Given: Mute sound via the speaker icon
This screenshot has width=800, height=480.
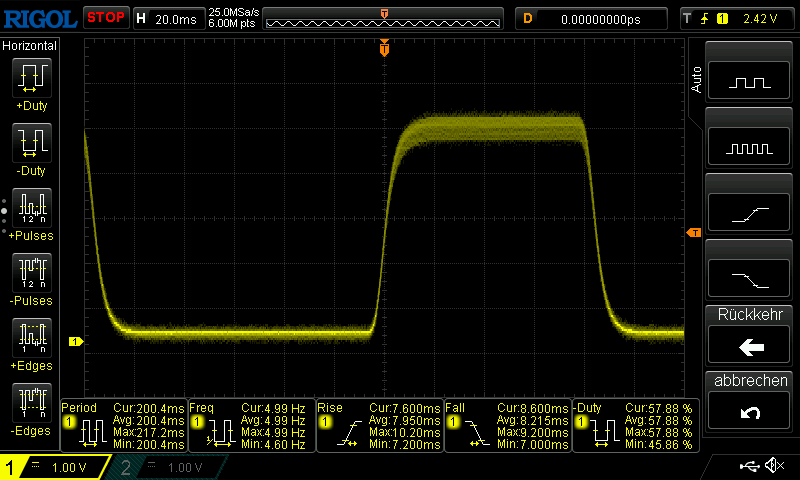Looking at the screenshot, I should (x=773, y=466).
